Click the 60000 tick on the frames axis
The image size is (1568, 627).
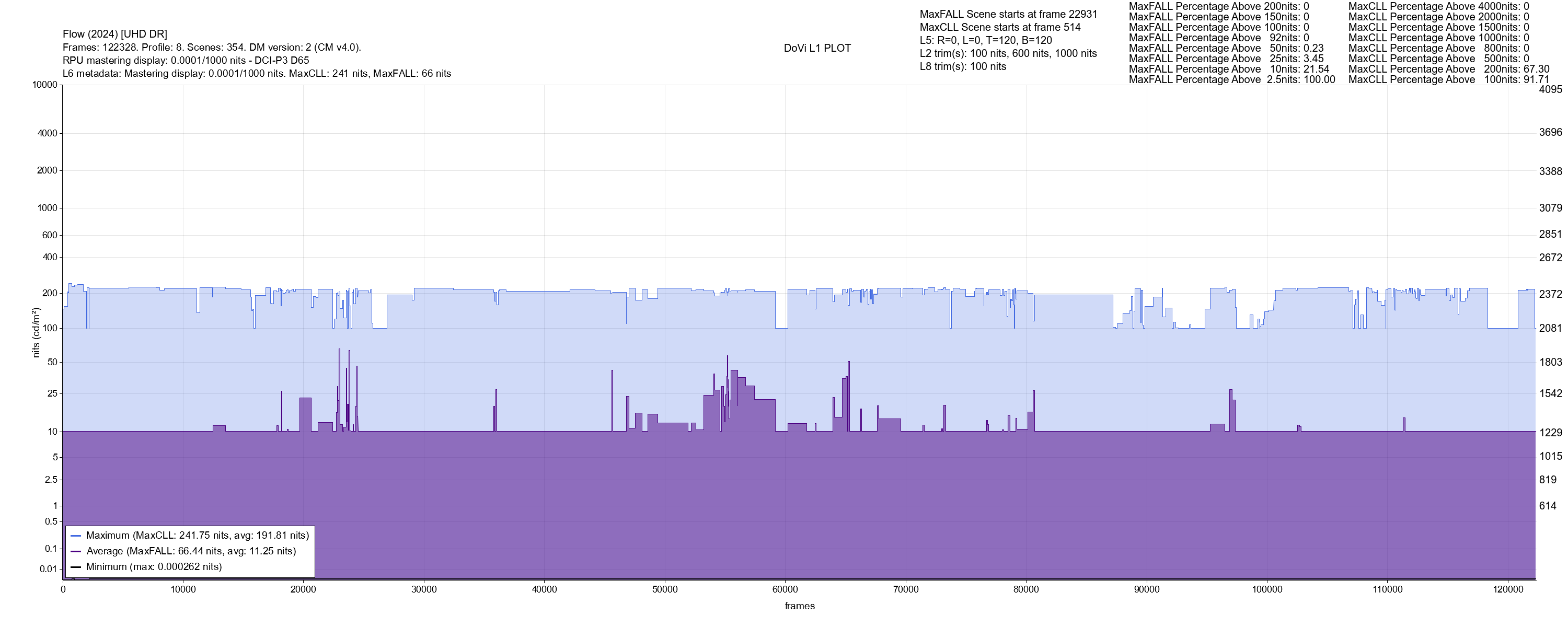click(785, 590)
